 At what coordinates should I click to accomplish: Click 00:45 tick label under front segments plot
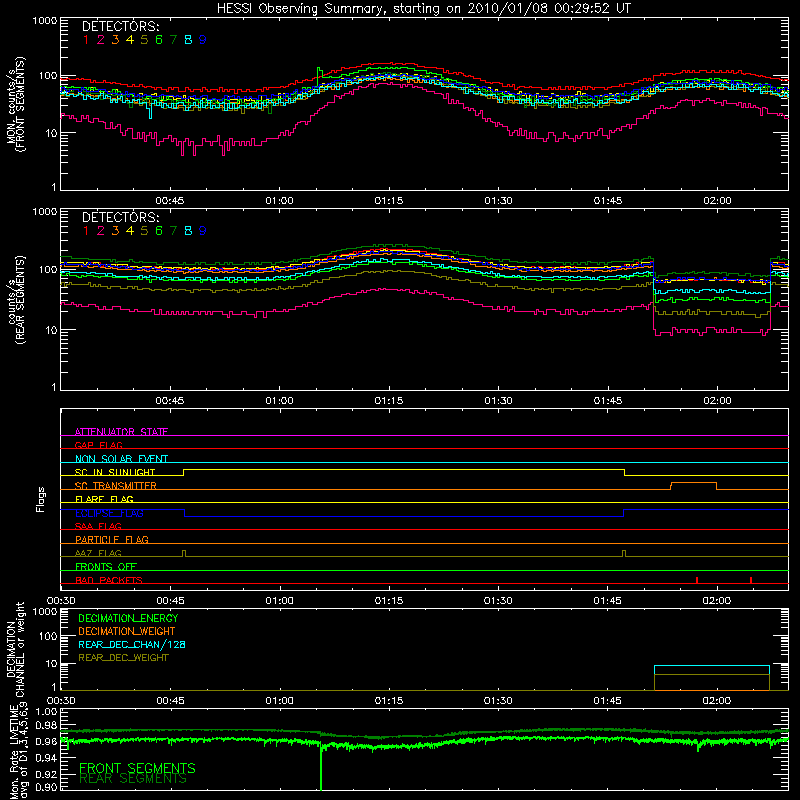tap(170, 201)
